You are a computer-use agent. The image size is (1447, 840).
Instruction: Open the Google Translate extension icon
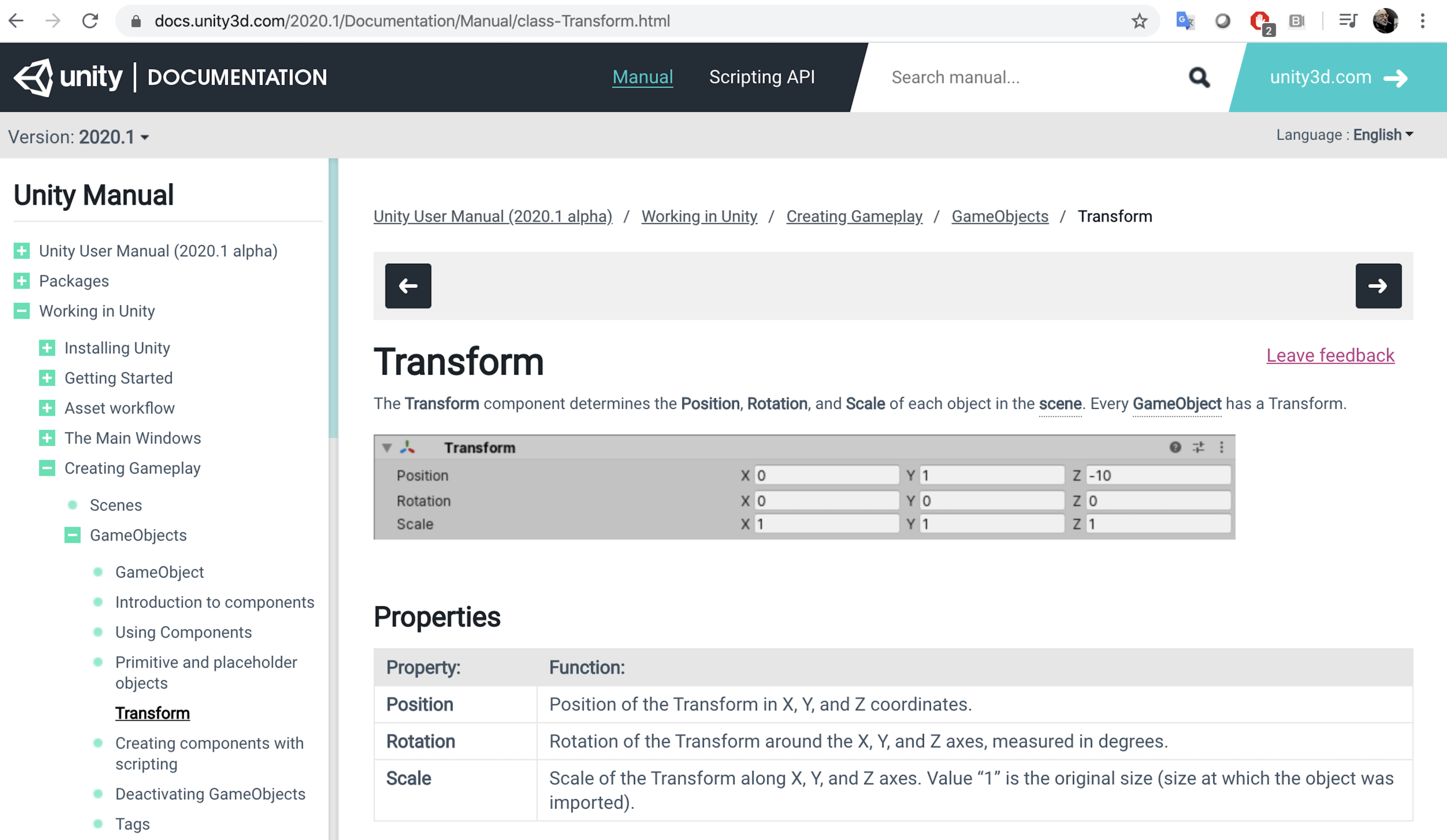tap(1185, 21)
